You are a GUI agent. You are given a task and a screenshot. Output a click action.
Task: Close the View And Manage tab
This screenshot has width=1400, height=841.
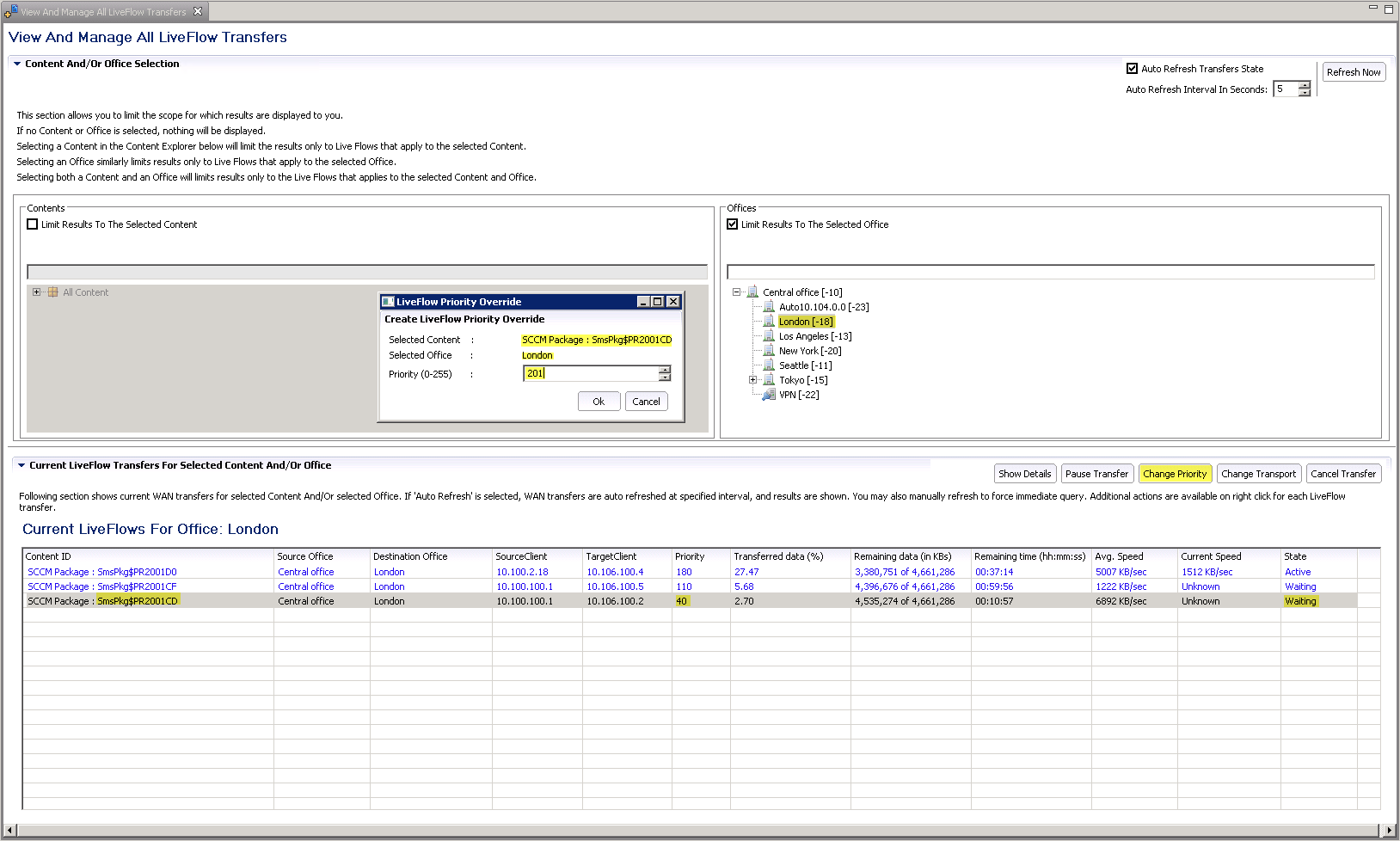point(198,11)
